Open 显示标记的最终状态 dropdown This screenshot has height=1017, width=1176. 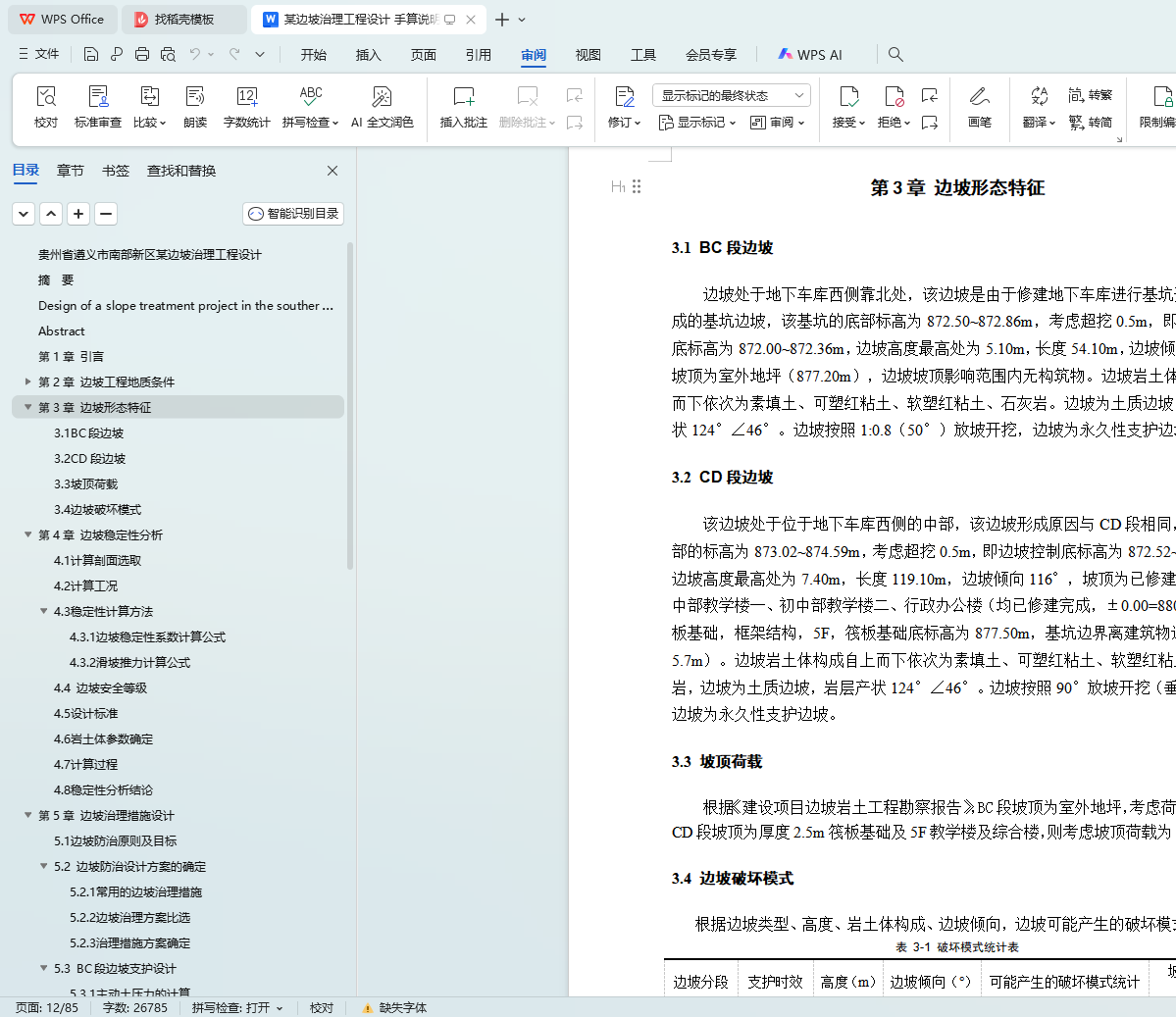tap(732, 95)
